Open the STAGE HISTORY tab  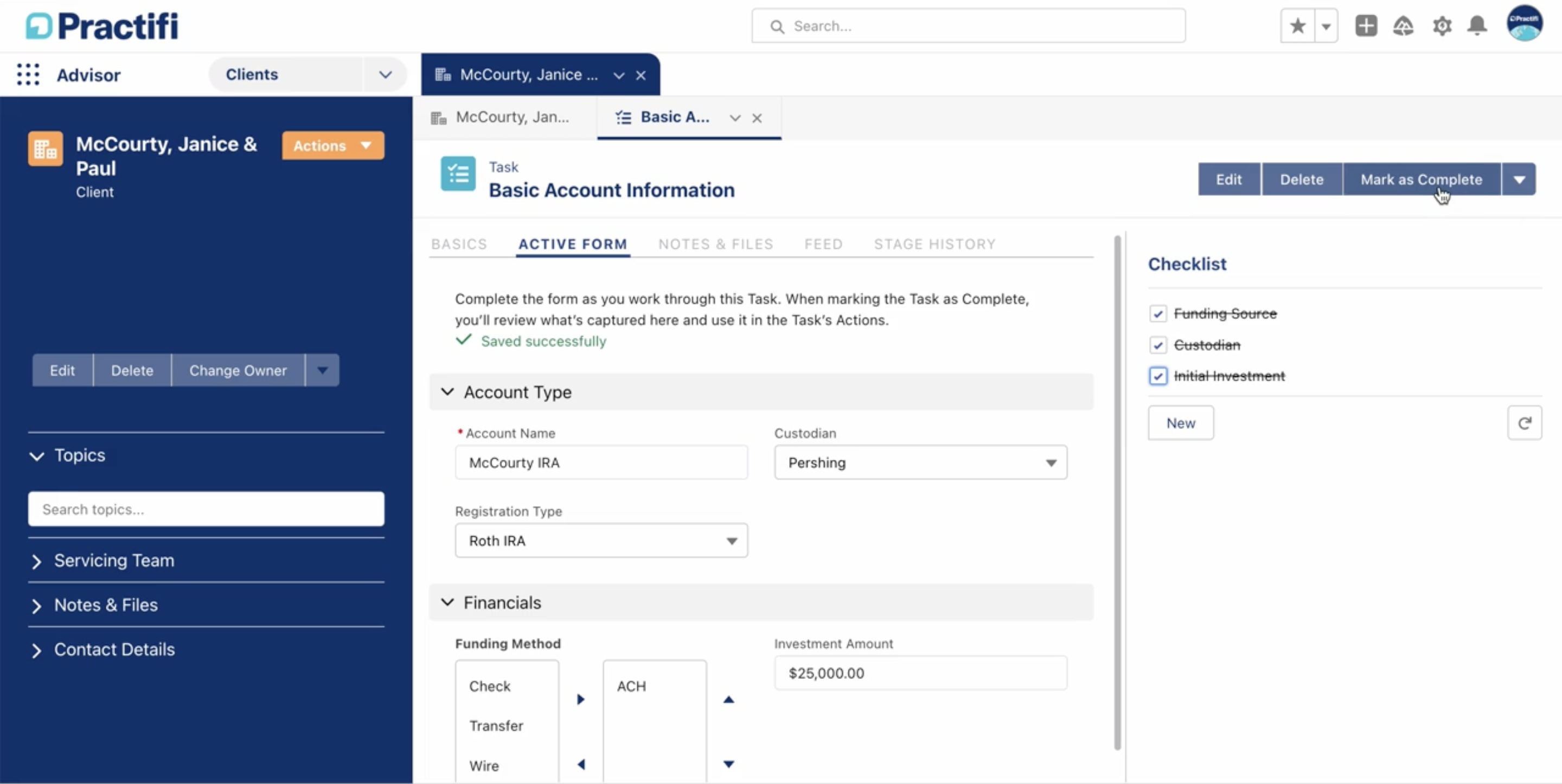[x=935, y=245]
